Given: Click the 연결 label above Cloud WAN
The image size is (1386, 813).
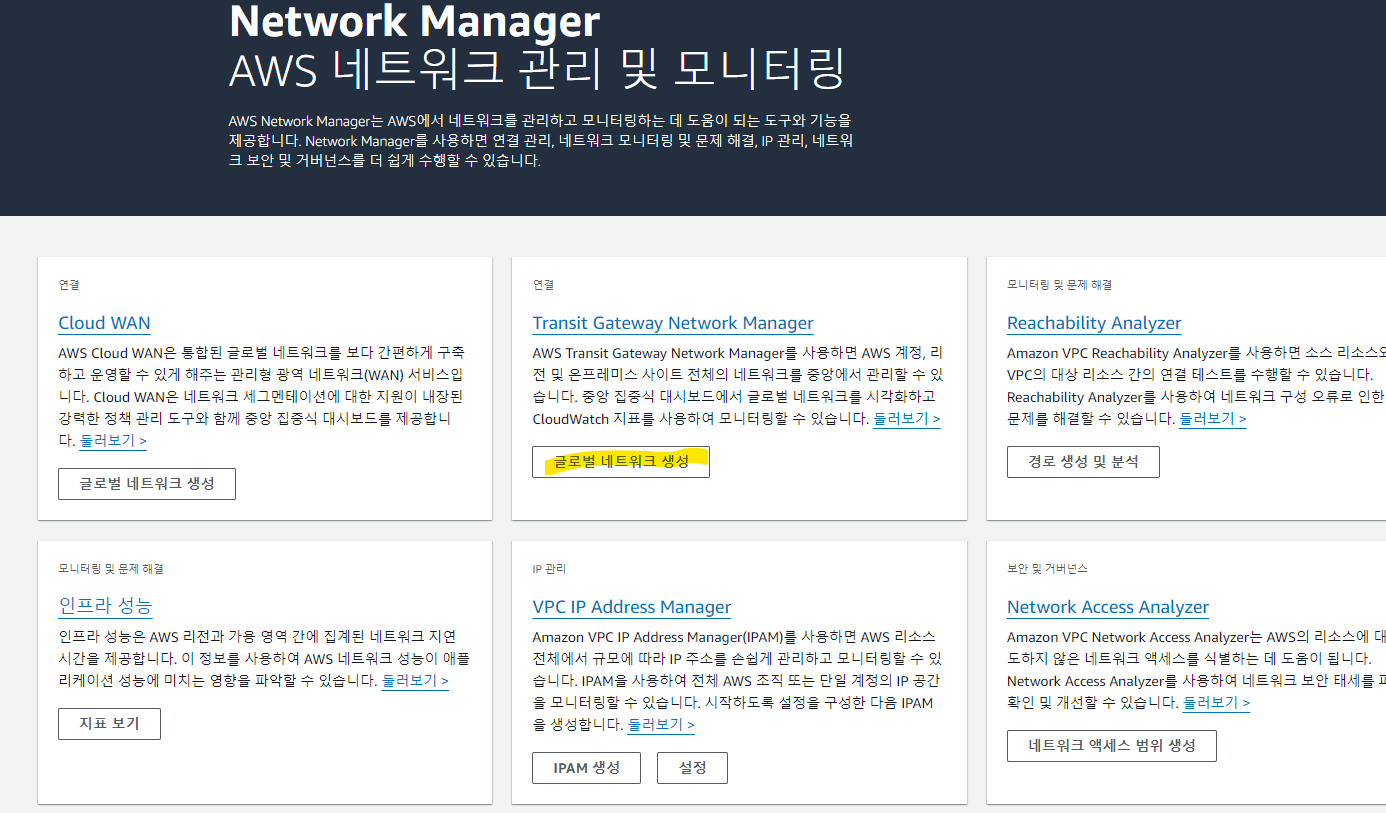Looking at the screenshot, I should [68, 285].
